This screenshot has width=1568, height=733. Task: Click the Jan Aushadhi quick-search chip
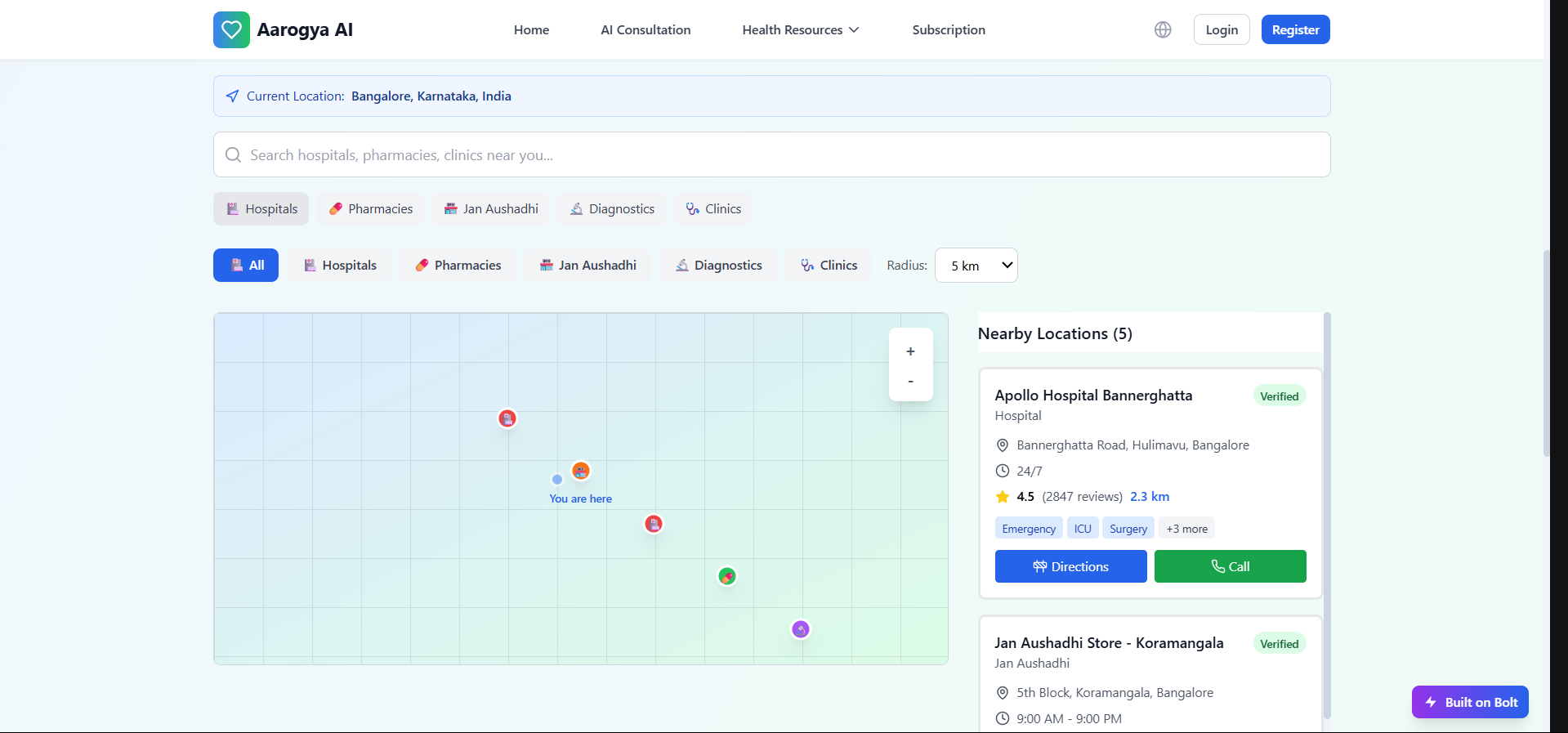[491, 208]
